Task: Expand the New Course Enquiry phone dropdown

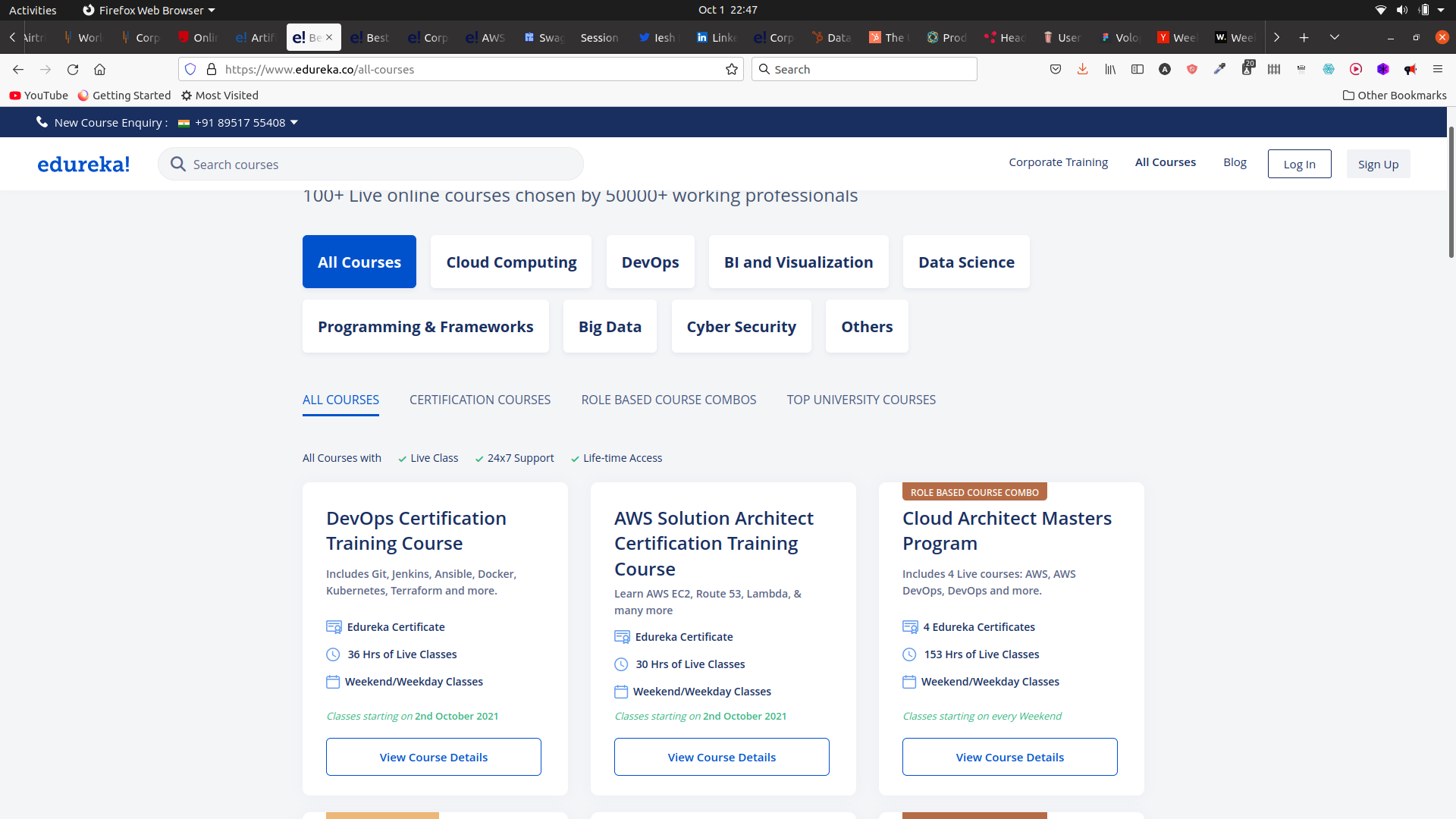Action: click(294, 122)
